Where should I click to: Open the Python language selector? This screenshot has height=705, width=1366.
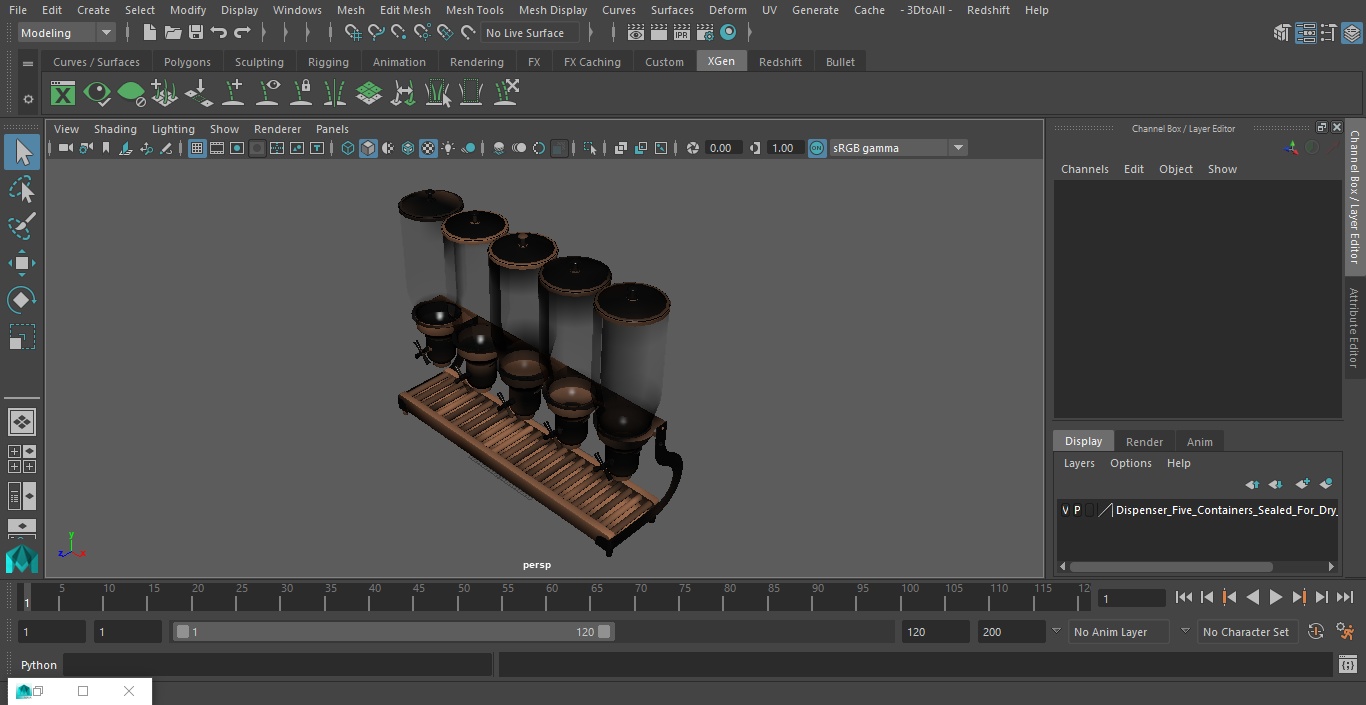[39, 665]
